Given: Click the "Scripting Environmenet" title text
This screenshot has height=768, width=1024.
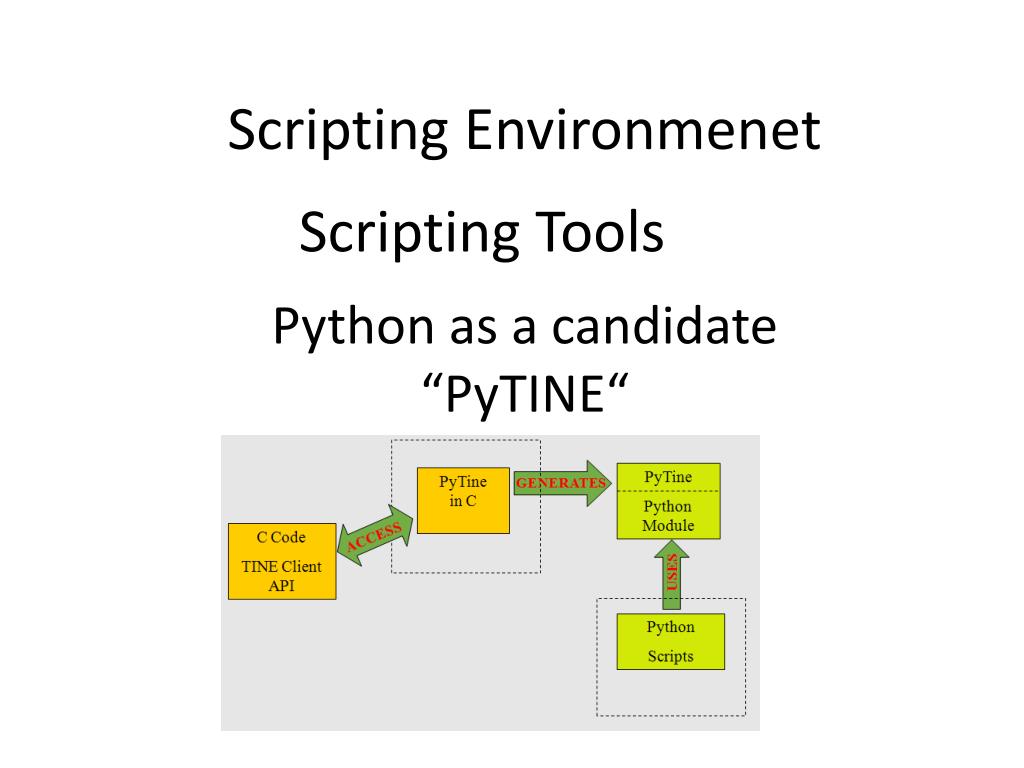Looking at the screenshot, I should (524, 131).
